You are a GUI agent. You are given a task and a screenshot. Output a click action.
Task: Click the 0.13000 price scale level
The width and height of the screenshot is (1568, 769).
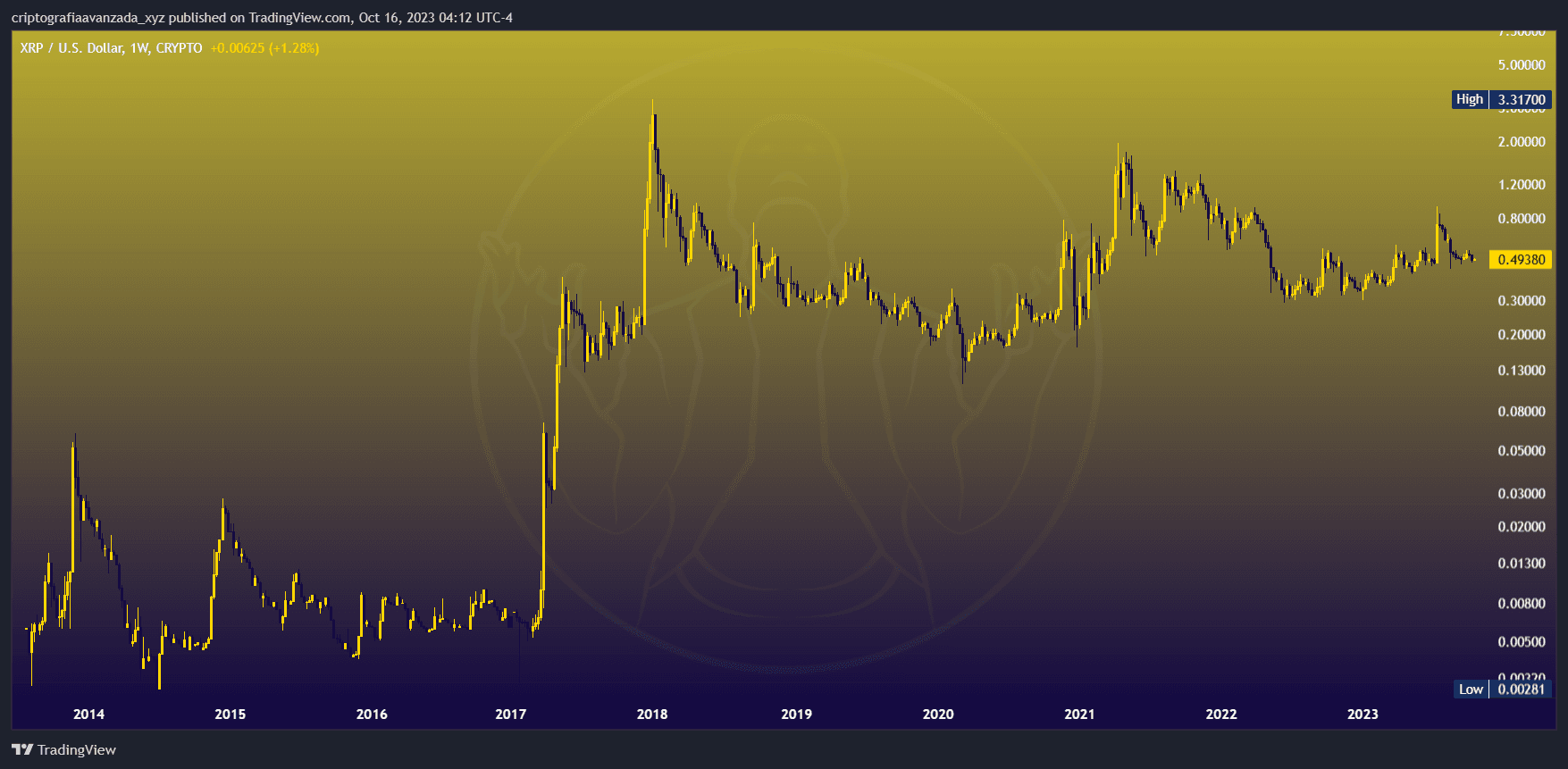1522,371
